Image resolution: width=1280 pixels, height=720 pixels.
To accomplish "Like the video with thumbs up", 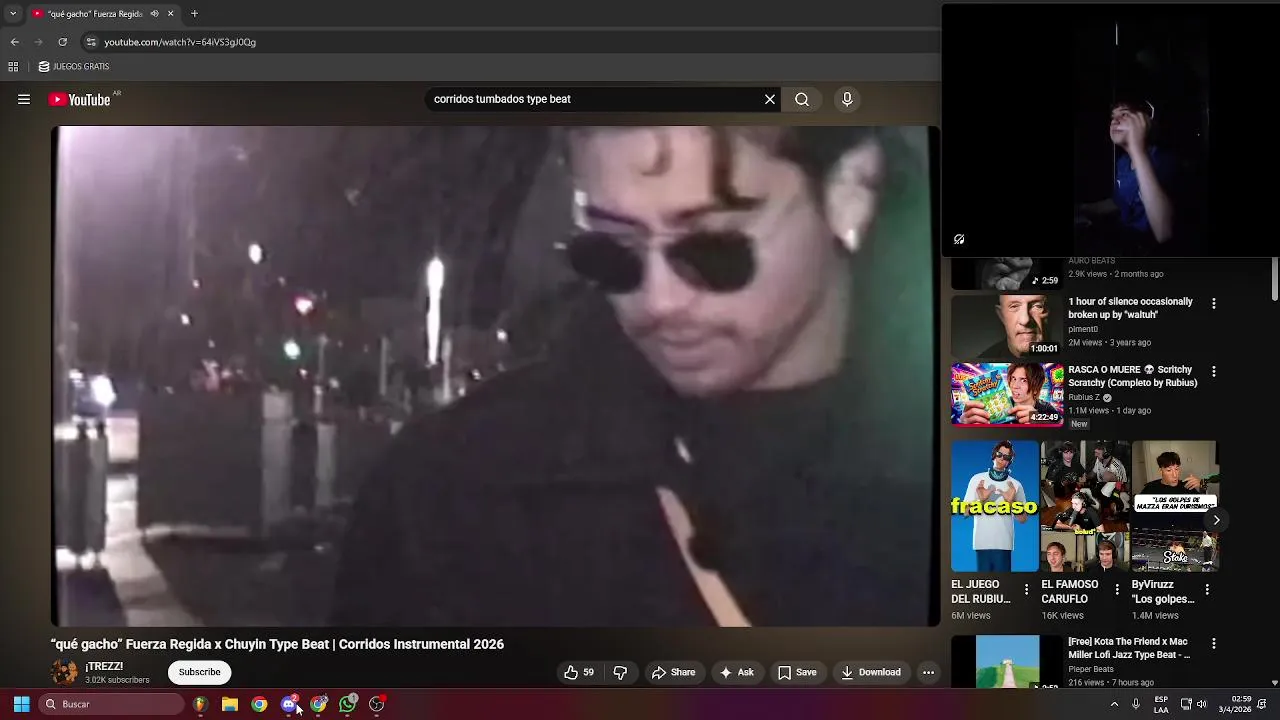I will click(x=579, y=672).
